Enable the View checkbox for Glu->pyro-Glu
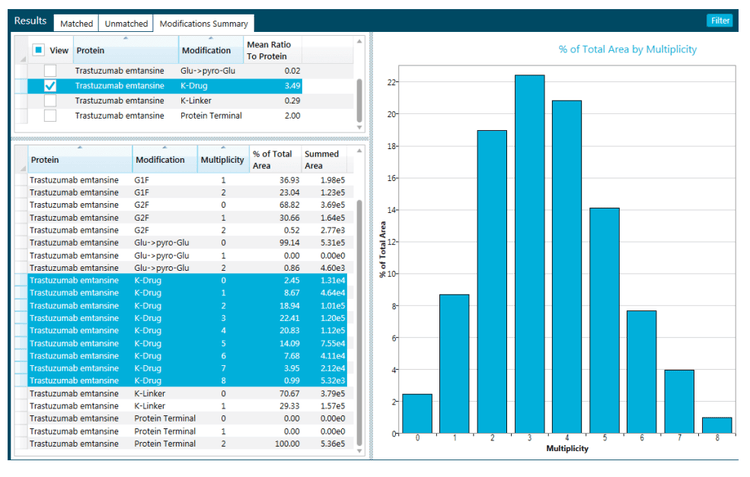Viewport: 750px width, 477px height. coord(50,71)
